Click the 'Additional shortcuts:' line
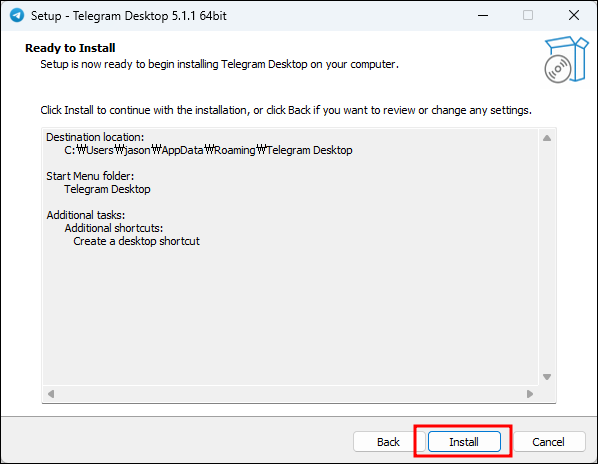This screenshot has height=464, width=598. click(x=114, y=228)
